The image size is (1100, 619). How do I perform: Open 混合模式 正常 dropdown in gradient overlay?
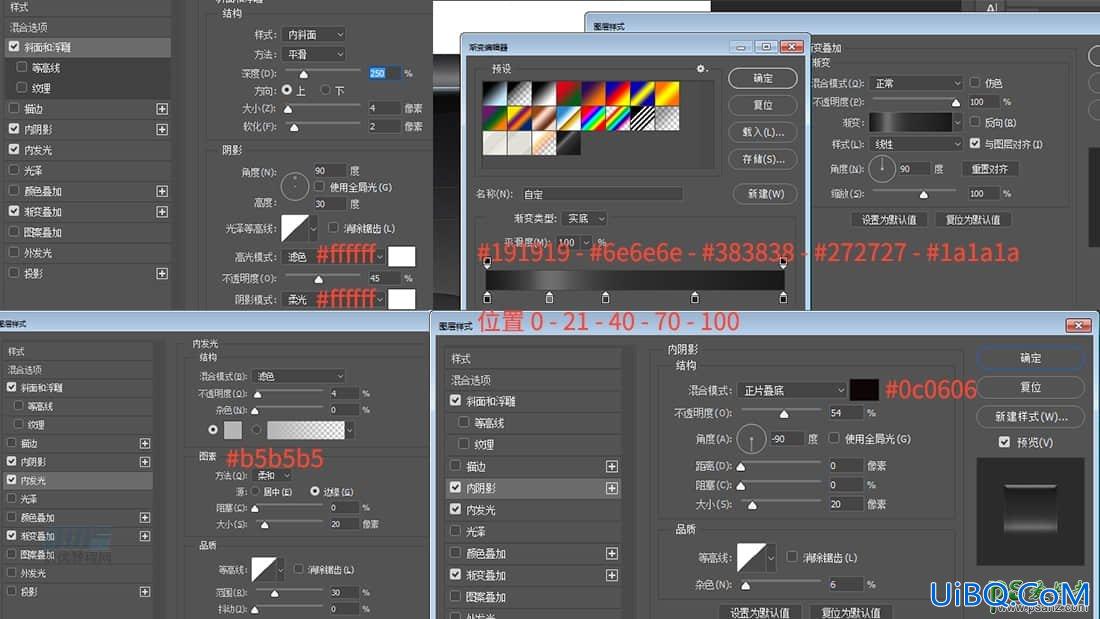coord(915,83)
